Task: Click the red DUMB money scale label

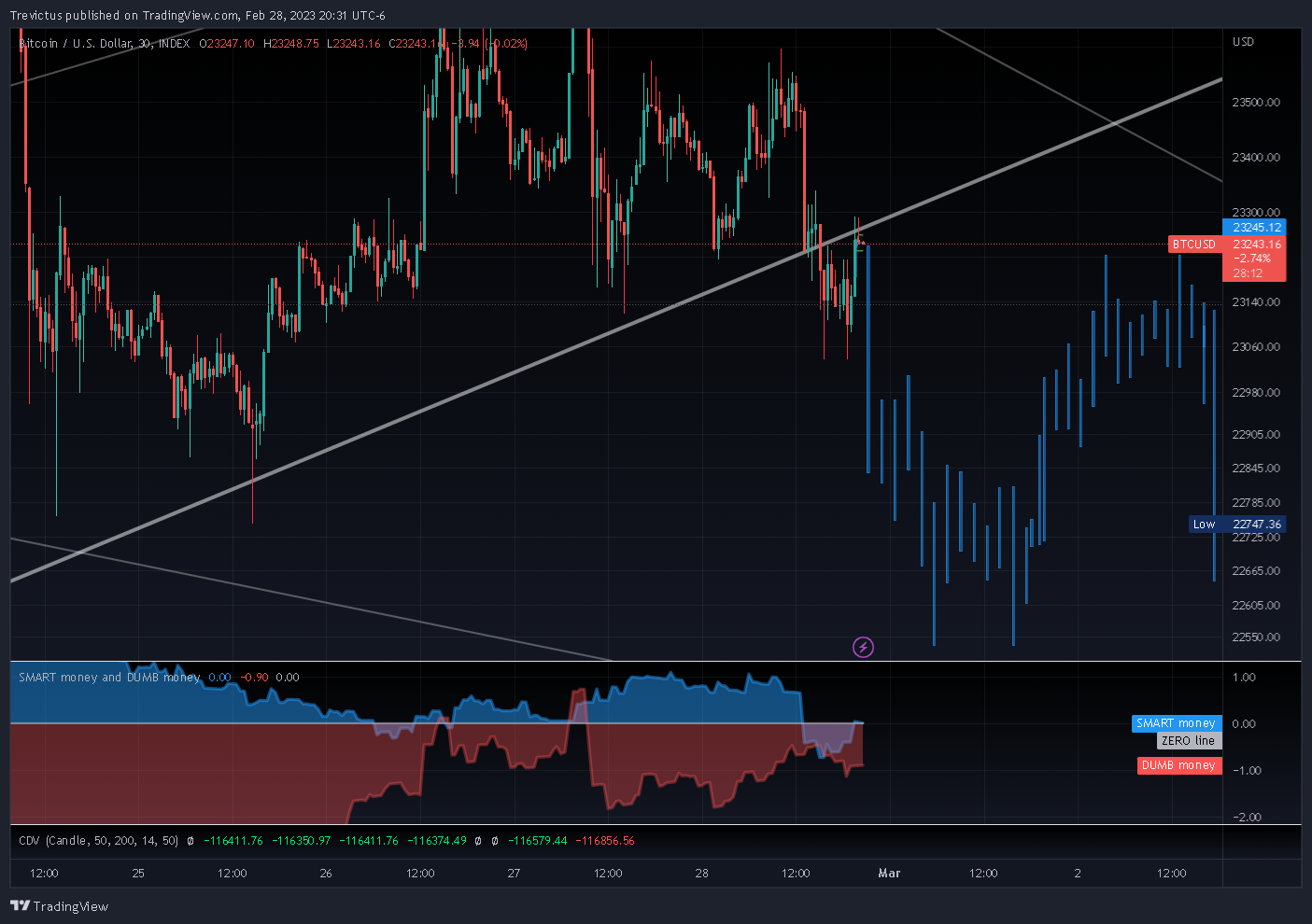Action: [1178, 765]
